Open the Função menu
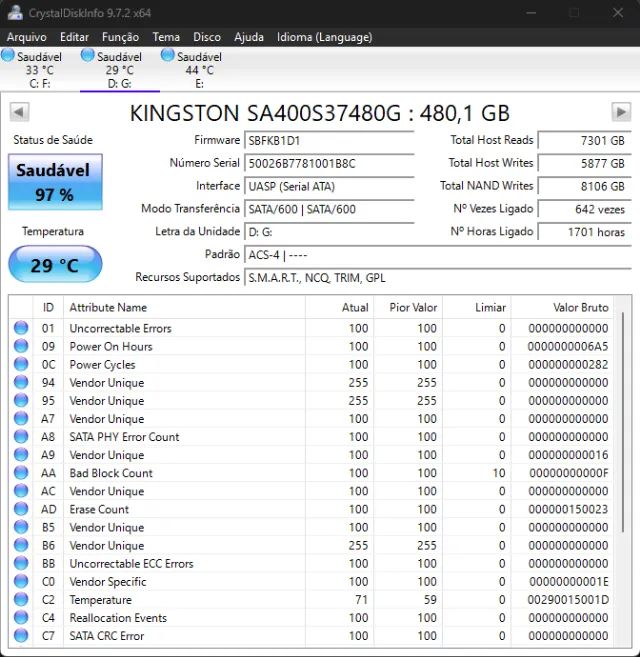 [x=120, y=37]
